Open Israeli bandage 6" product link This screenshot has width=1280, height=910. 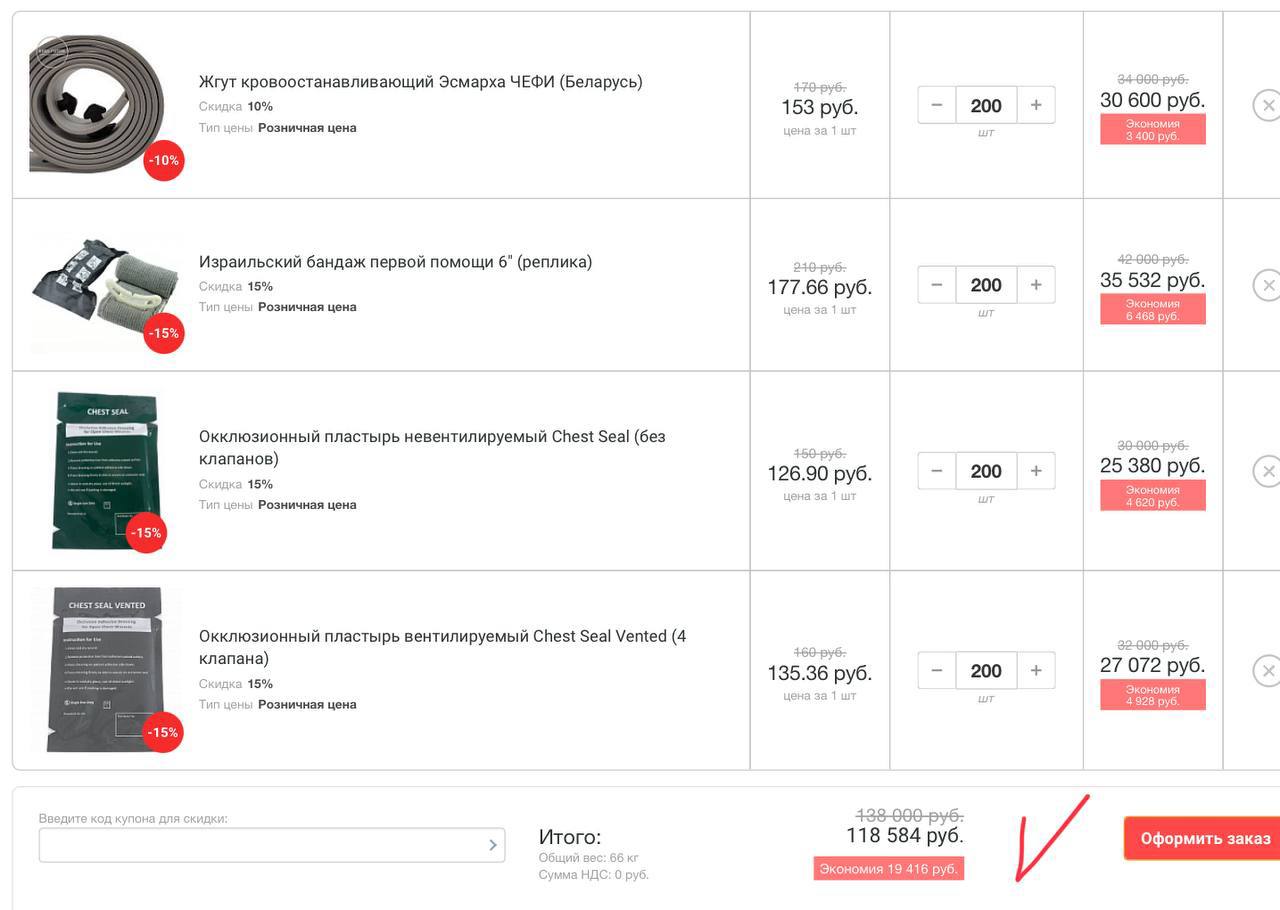[395, 262]
